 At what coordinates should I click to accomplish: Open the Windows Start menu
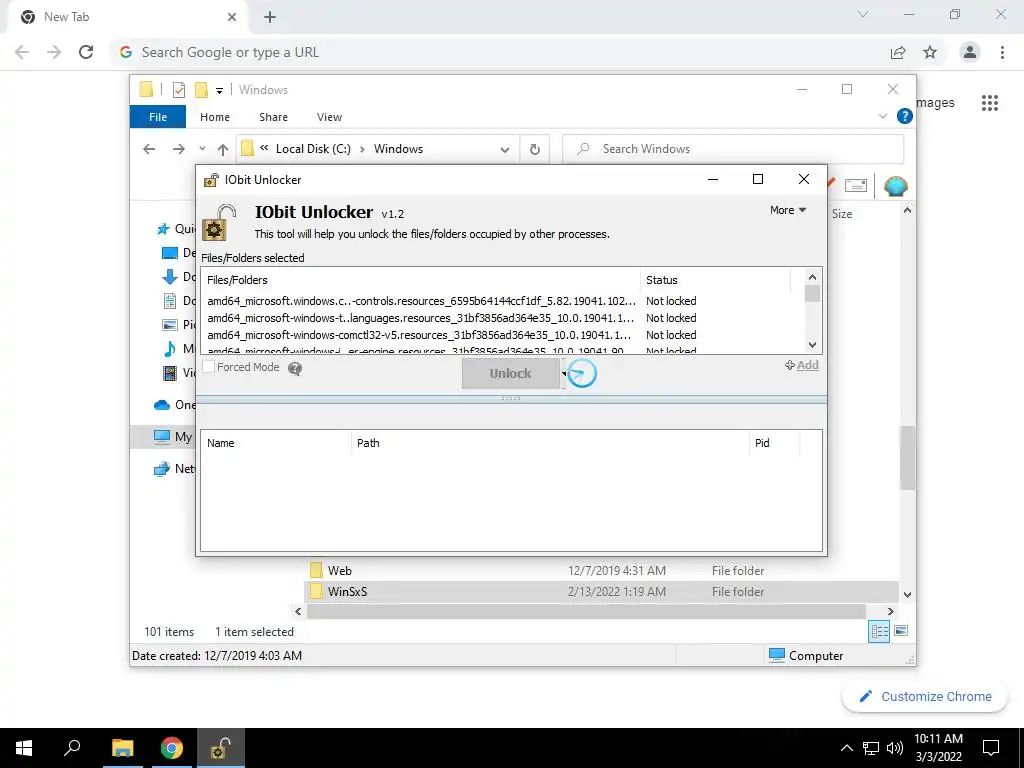[x=24, y=748]
